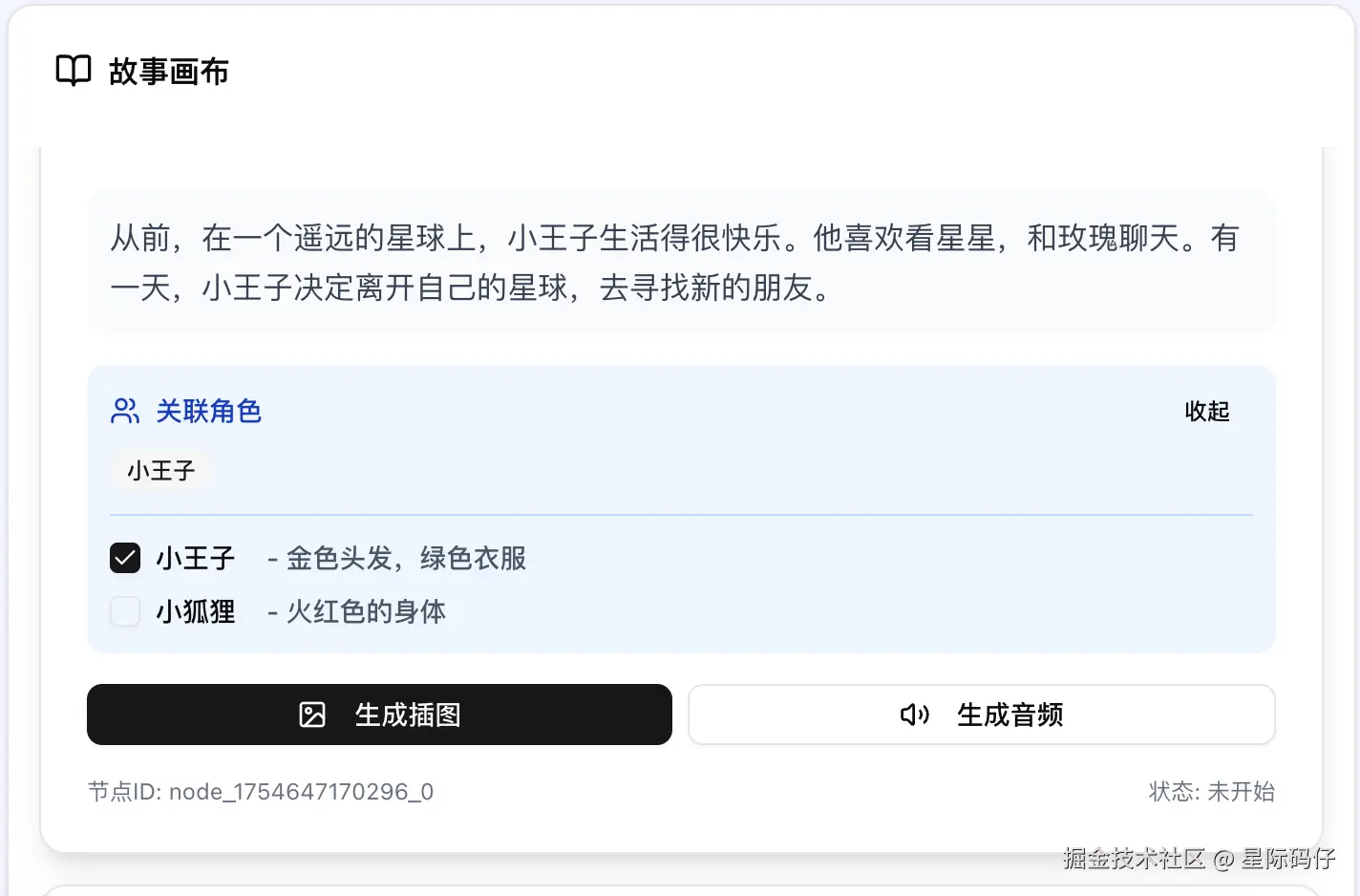Screen dimensions: 1360x896
Task: Click the people icon next to 关联角色
Action: (x=125, y=411)
